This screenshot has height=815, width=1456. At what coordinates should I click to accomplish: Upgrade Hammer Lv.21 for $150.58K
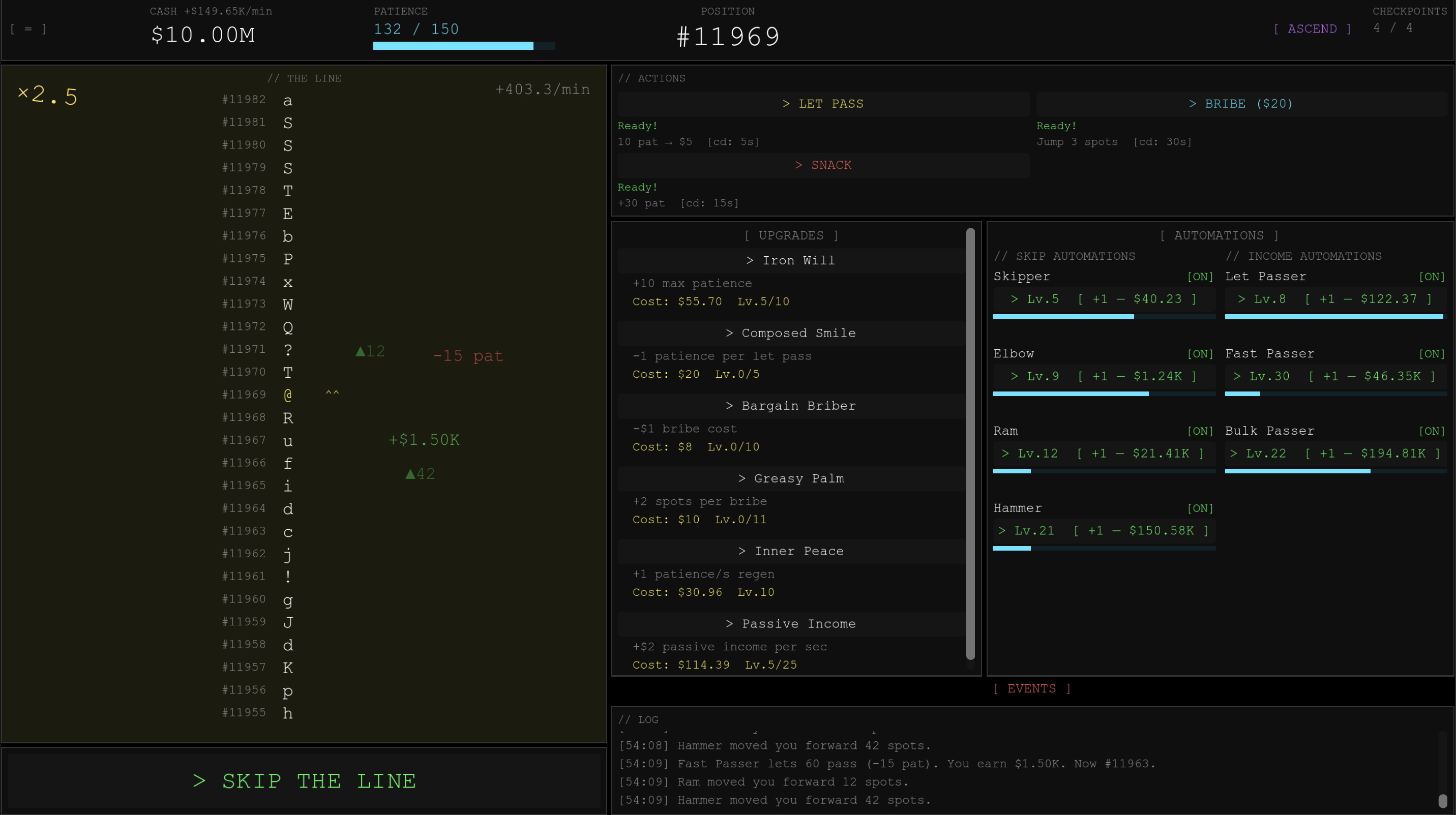pos(1104,531)
